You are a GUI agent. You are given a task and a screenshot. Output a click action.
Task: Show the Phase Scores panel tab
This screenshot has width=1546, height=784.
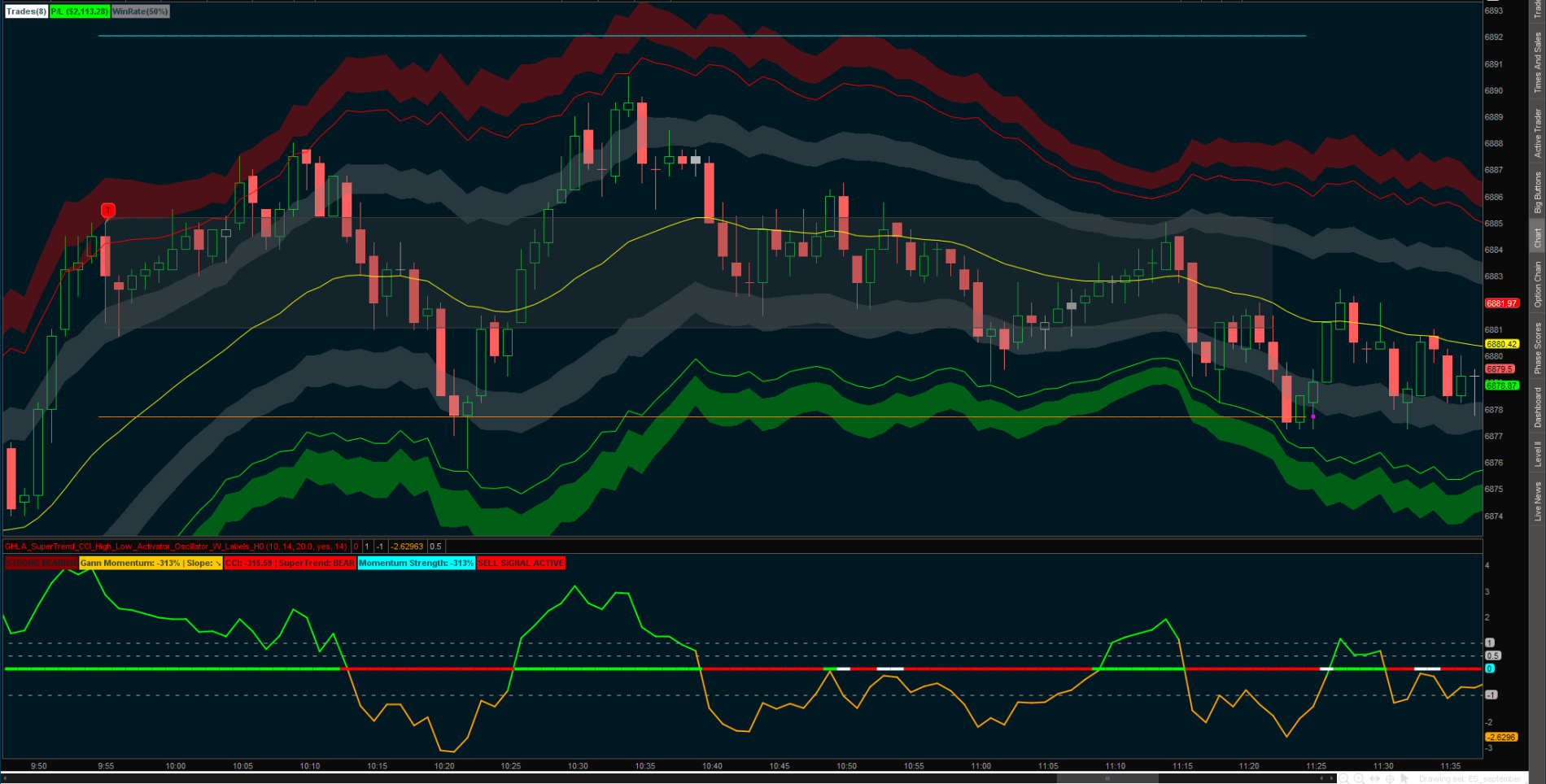pyautogui.click(x=1537, y=348)
